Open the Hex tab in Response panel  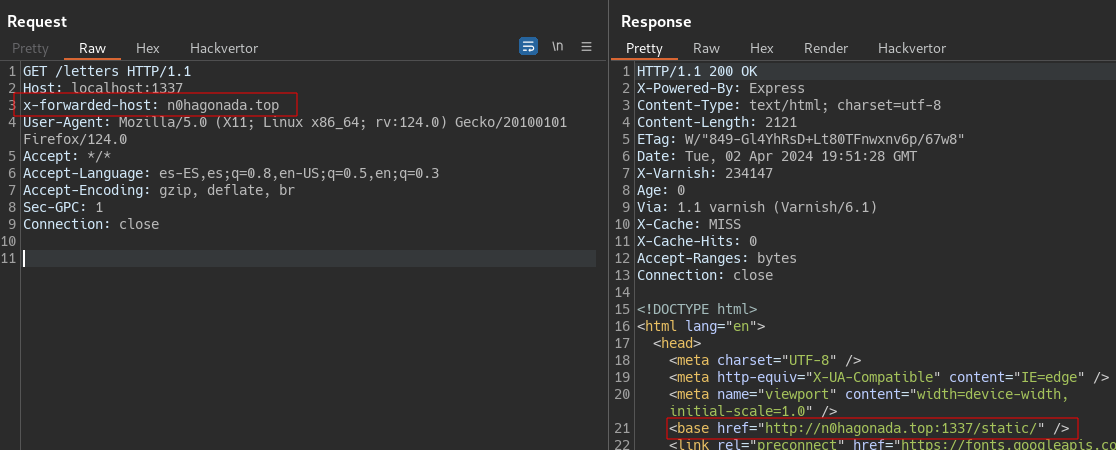[761, 48]
